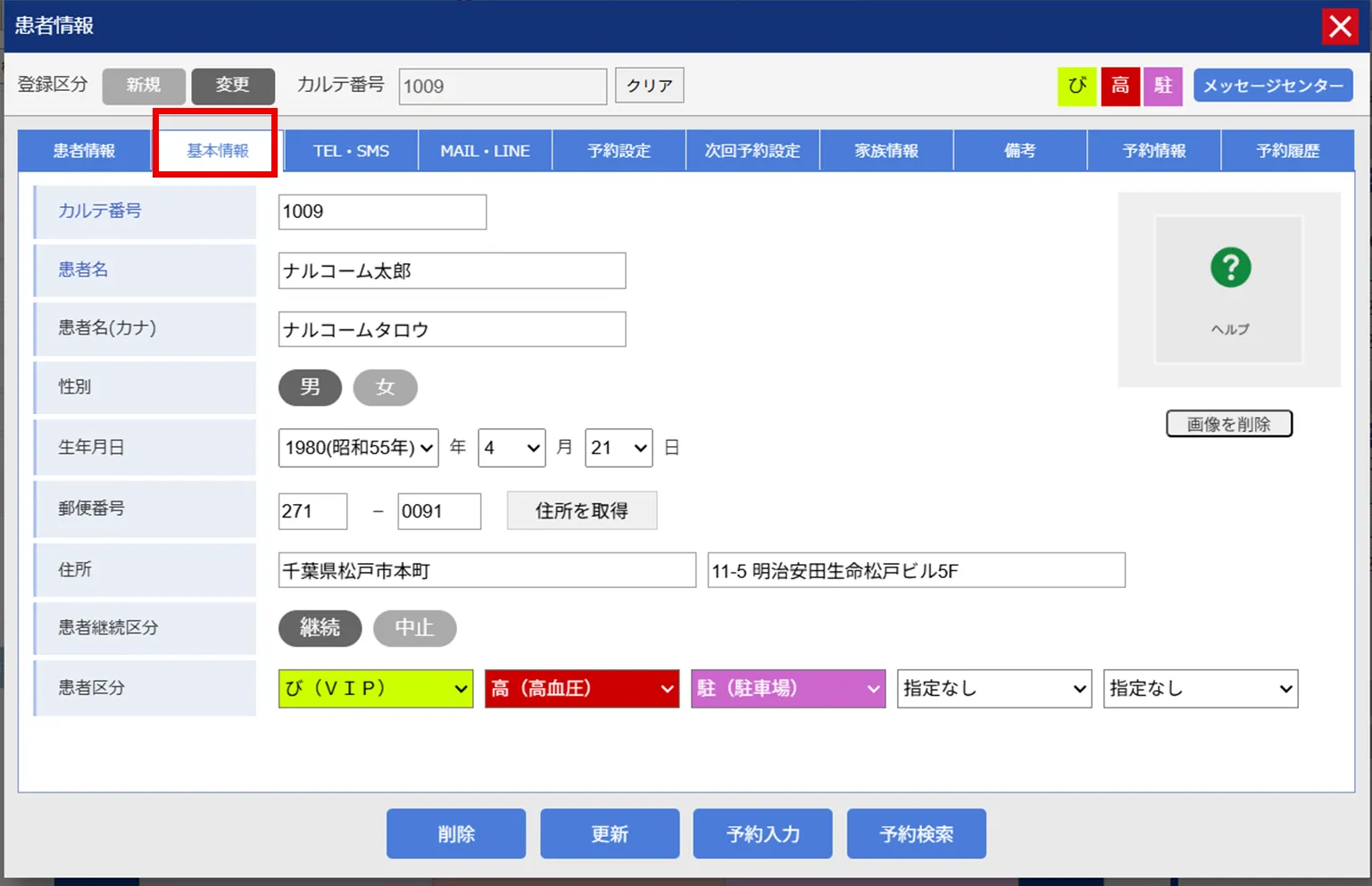1372x886 pixels.
Task: Open the birth year dropdown
Action: click(x=358, y=448)
